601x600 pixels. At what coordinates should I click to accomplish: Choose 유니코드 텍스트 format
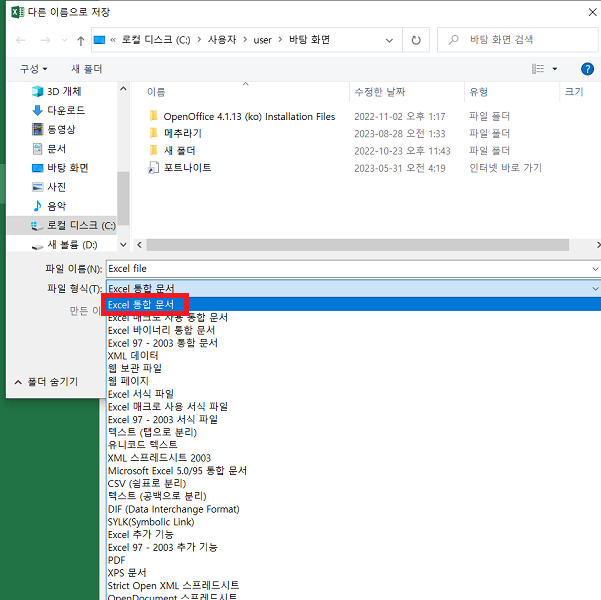point(142,445)
